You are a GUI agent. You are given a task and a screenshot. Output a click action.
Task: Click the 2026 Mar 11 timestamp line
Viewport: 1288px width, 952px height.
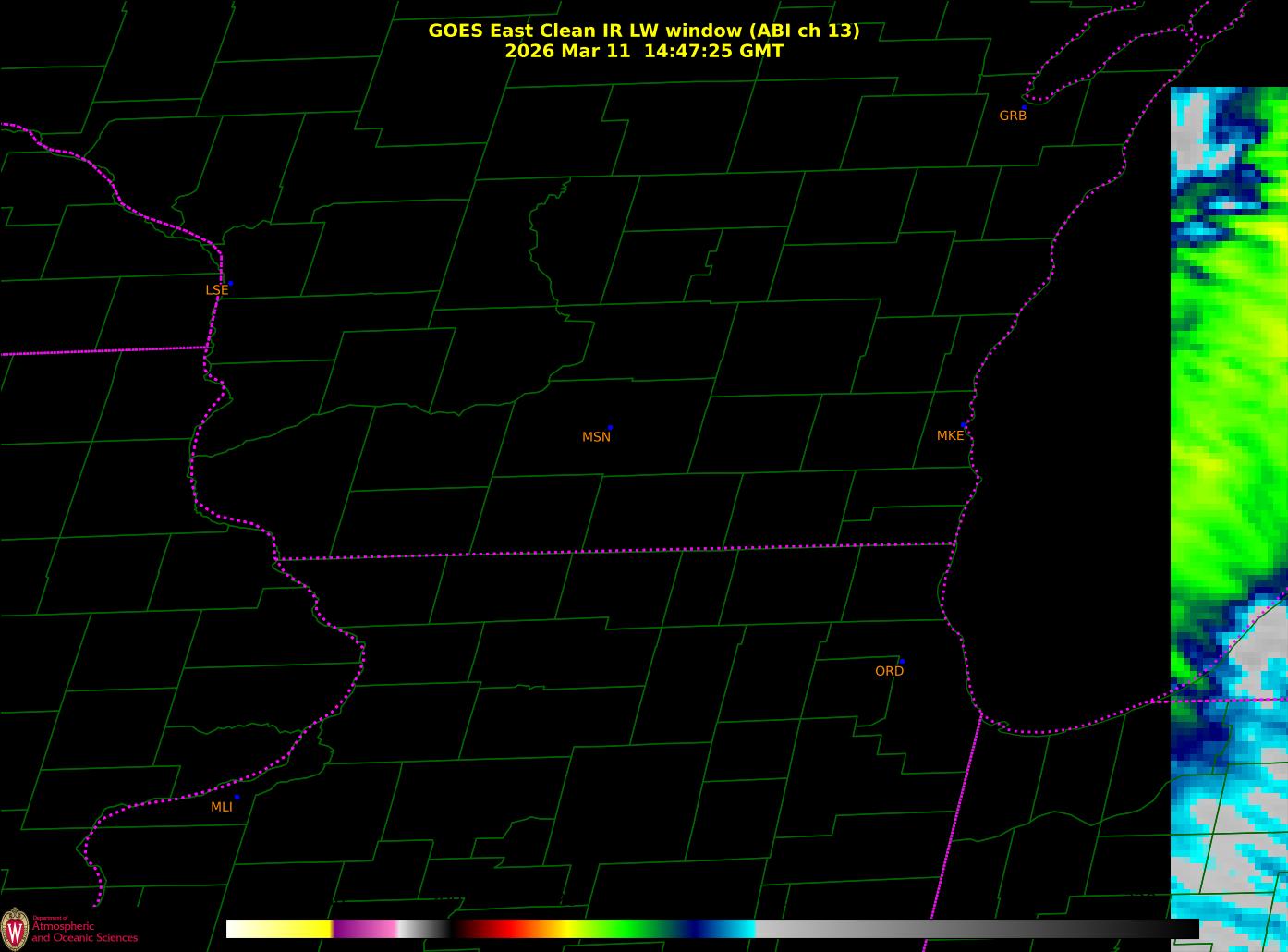click(644, 51)
